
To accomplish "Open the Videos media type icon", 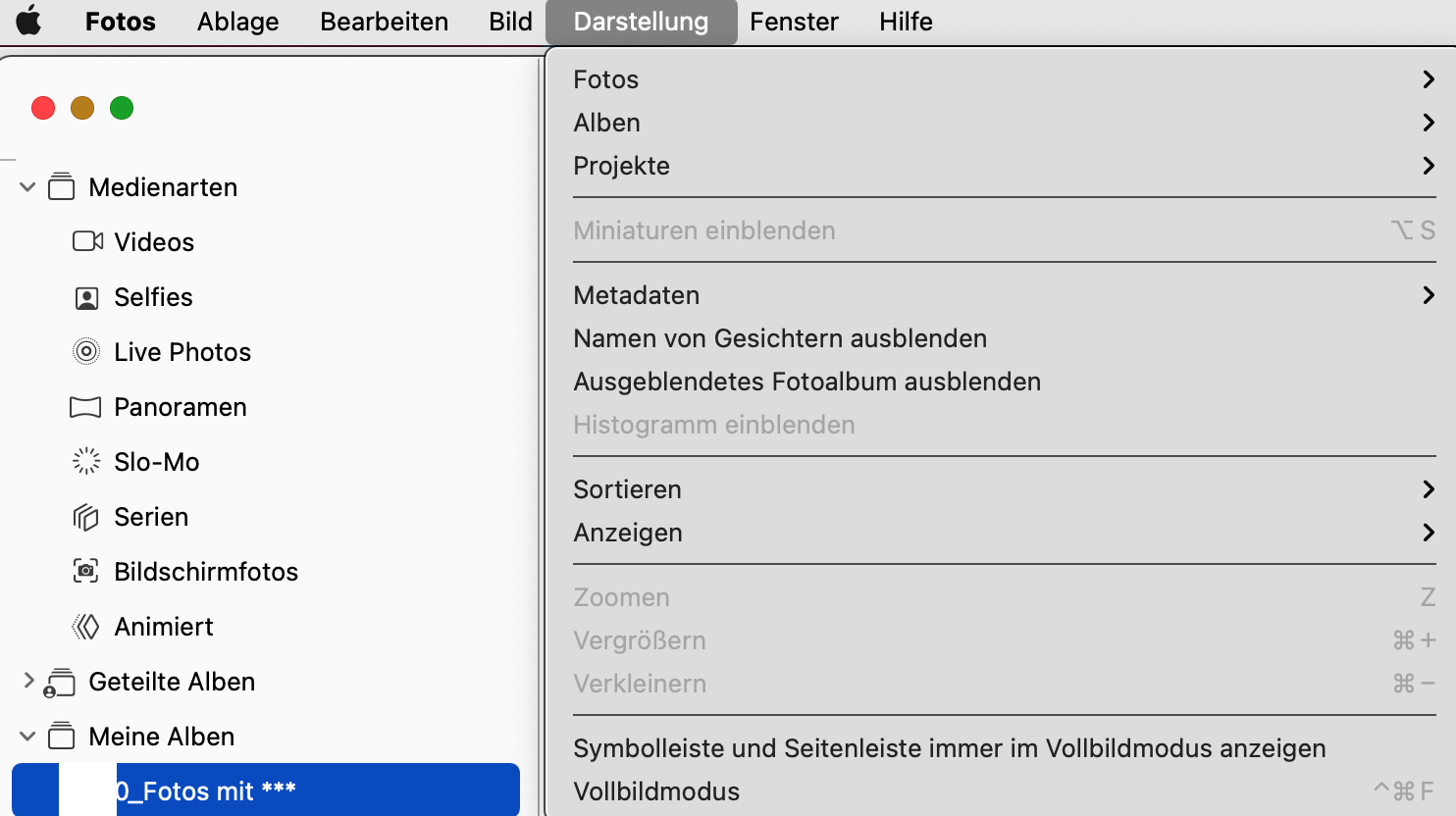I will (x=87, y=241).
